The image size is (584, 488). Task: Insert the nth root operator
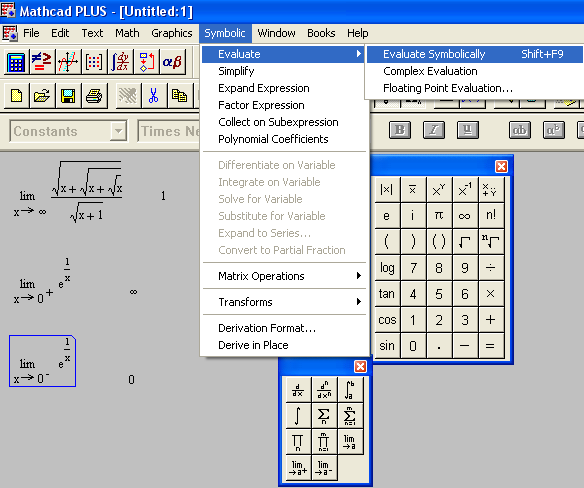(491, 242)
